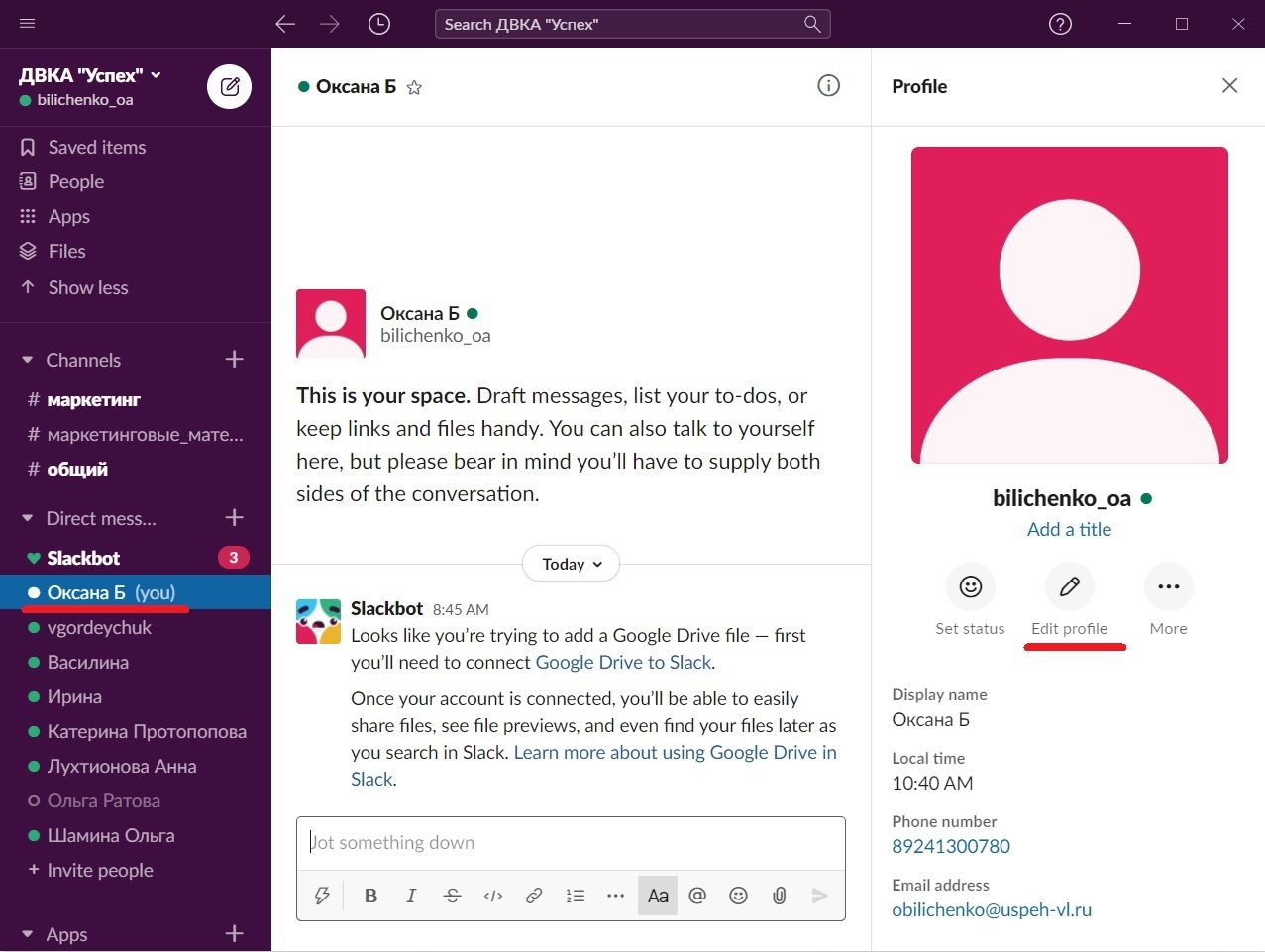Open the Help question mark icon
The height and width of the screenshot is (952, 1265).
pyautogui.click(x=1060, y=24)
